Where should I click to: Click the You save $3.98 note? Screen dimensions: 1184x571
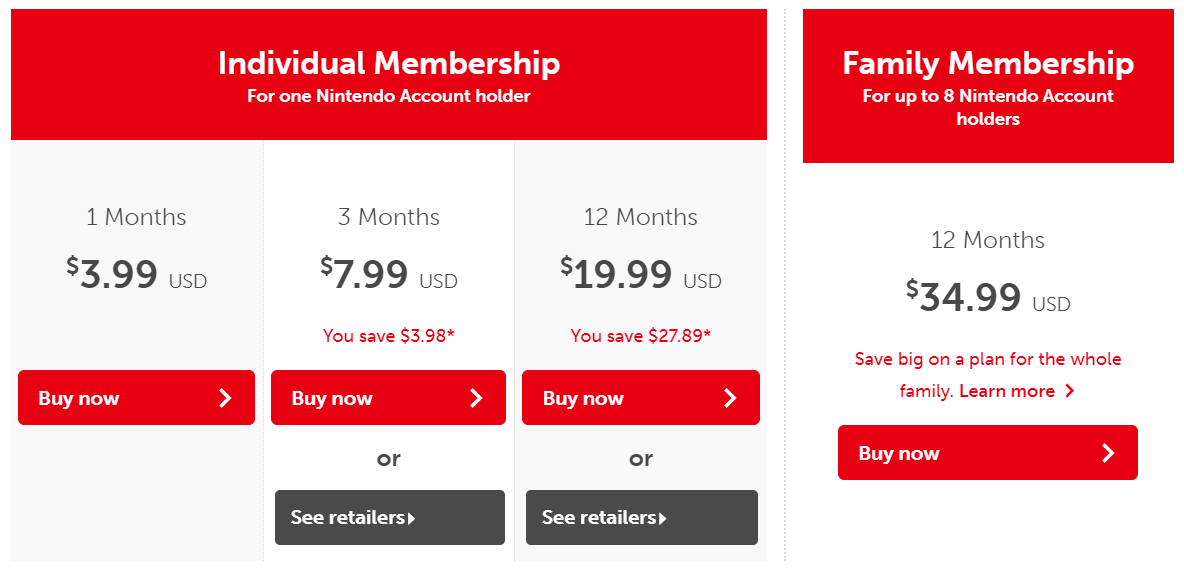click(389, 336)
